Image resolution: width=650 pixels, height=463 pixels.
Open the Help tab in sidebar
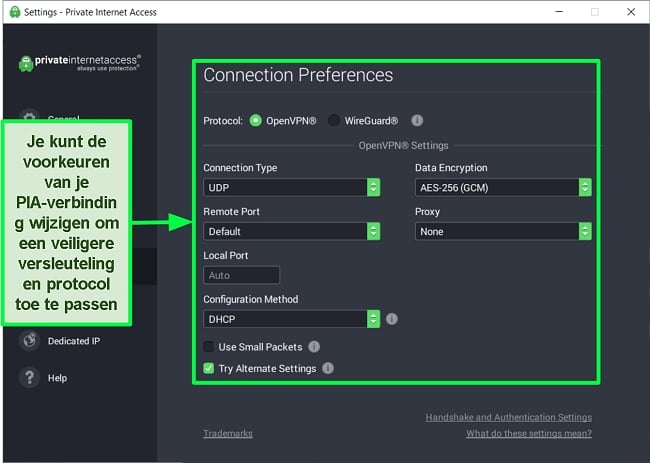[57, 378]
